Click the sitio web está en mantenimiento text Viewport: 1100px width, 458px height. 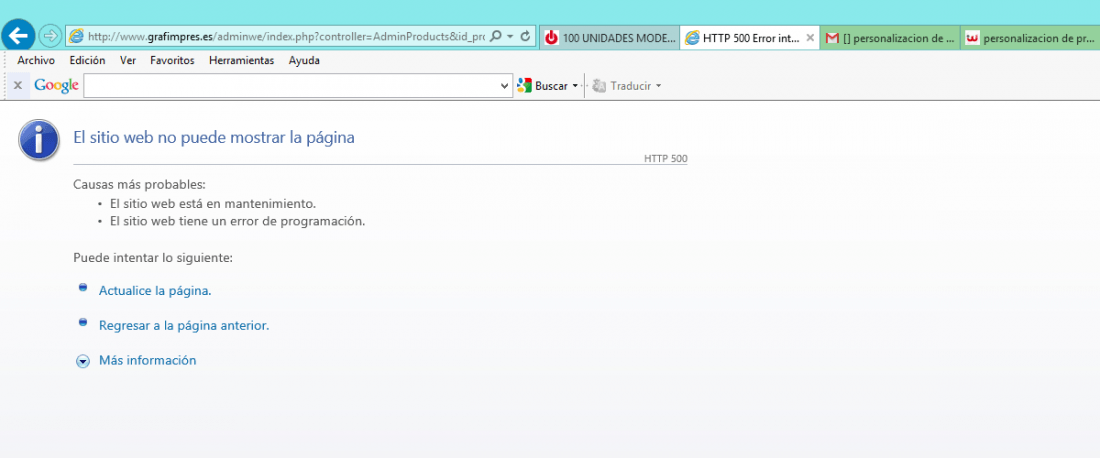tap(213, 204)
